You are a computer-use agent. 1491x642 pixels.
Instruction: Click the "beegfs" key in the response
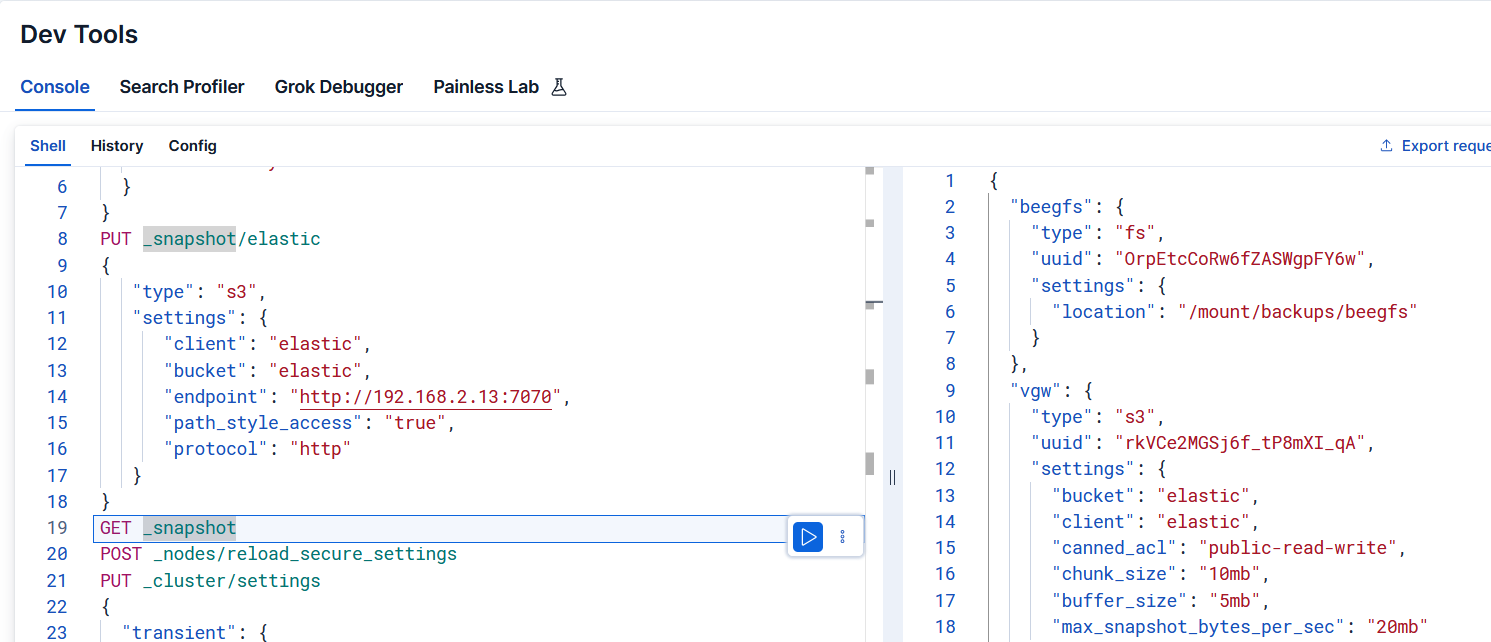point(1053,207)
